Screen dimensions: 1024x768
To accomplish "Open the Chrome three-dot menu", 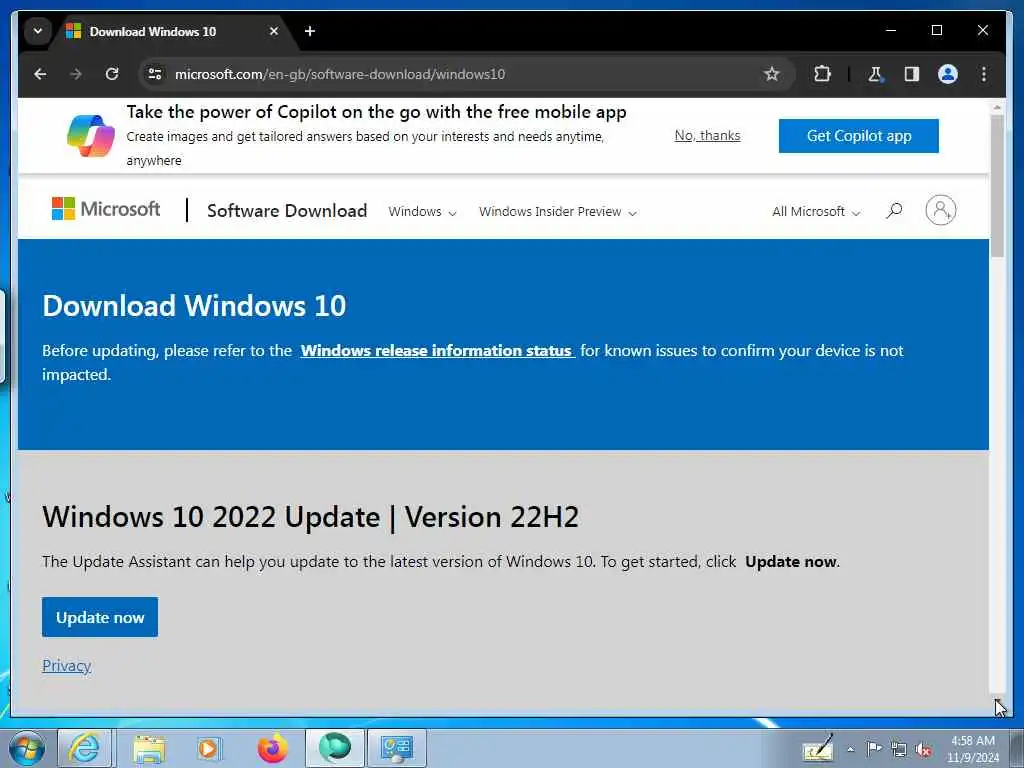I will tap(984, 74).
